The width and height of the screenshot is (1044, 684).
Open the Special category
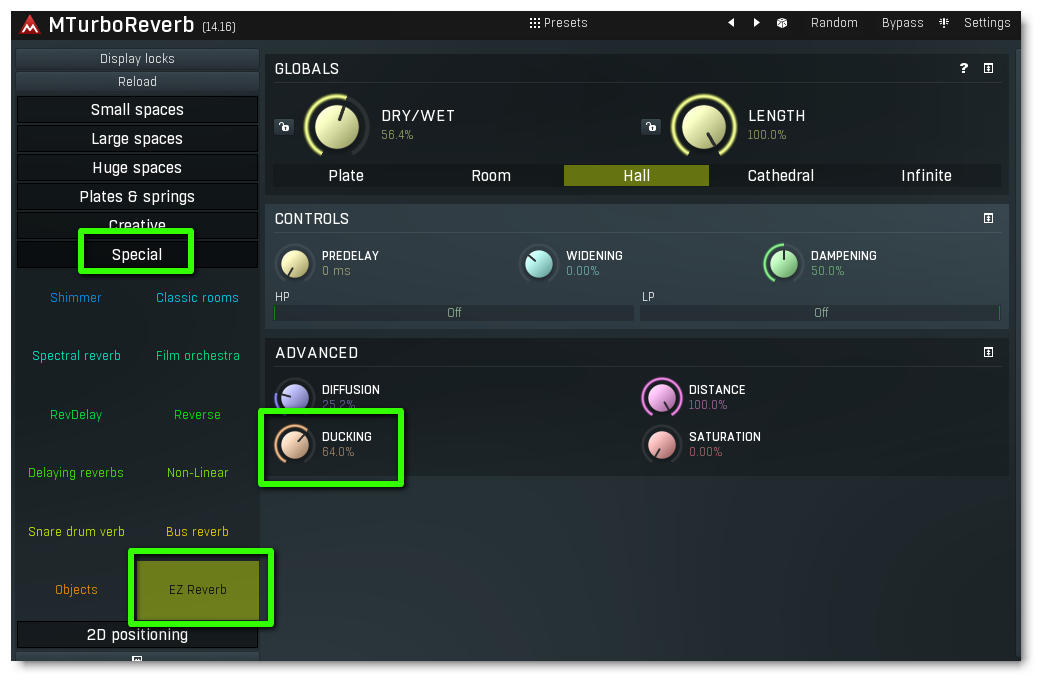tap(137, 254)
